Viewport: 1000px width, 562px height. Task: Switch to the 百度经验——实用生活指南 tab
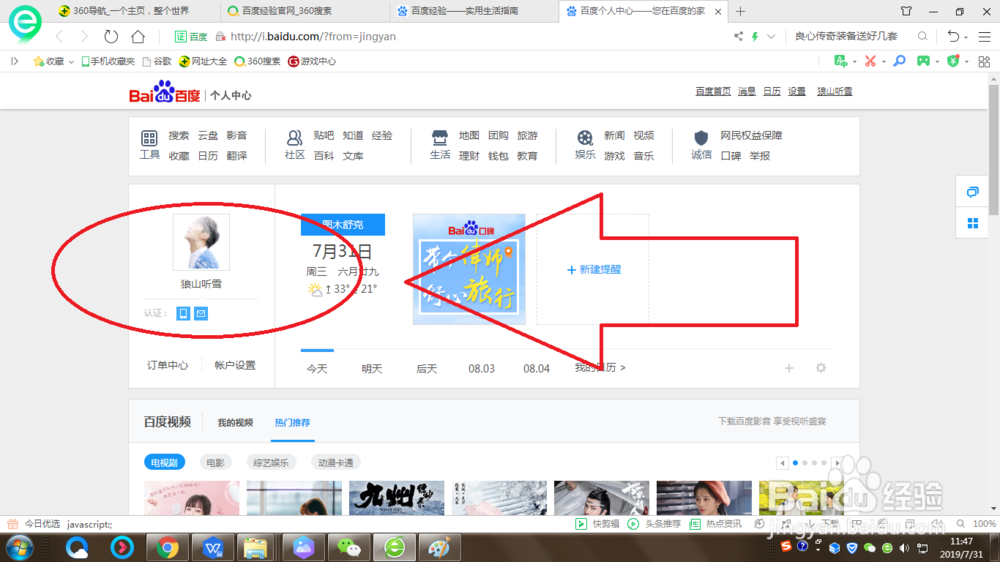tap(464, 11)
